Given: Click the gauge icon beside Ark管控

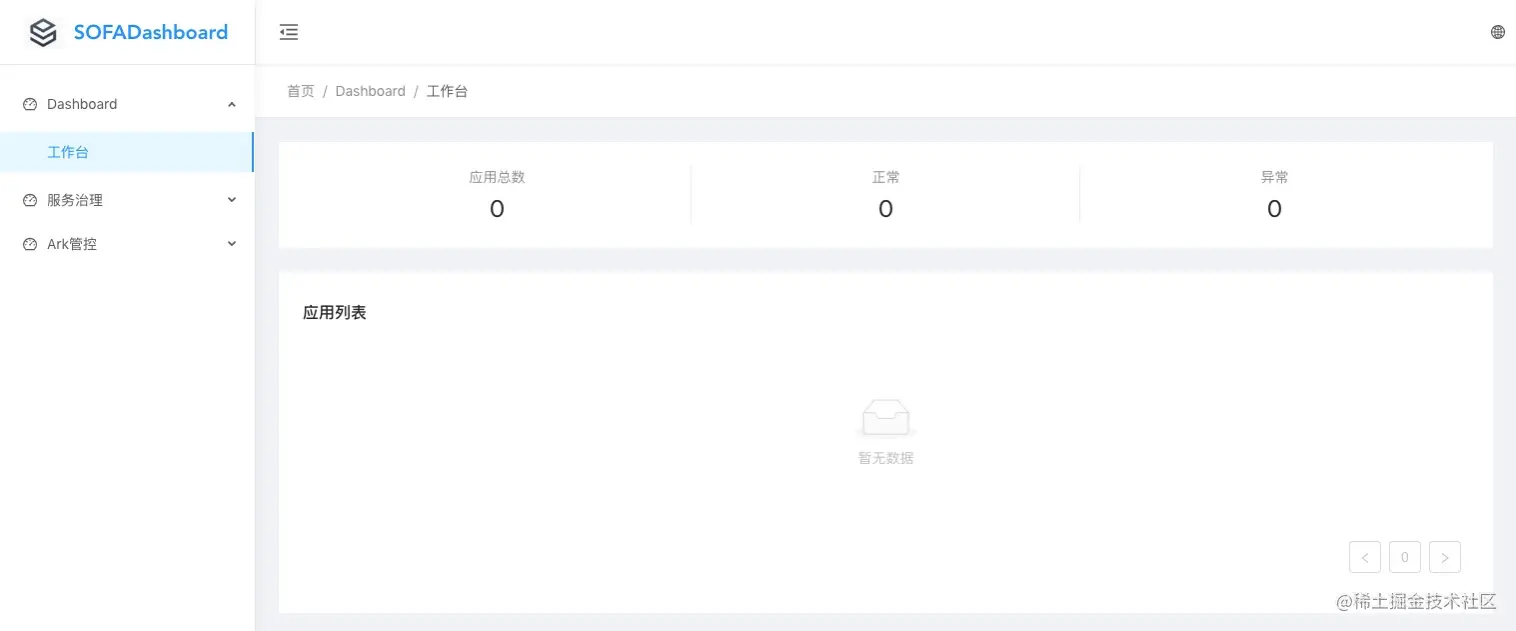Looking at the screenshot, I should tap(30, 244).
